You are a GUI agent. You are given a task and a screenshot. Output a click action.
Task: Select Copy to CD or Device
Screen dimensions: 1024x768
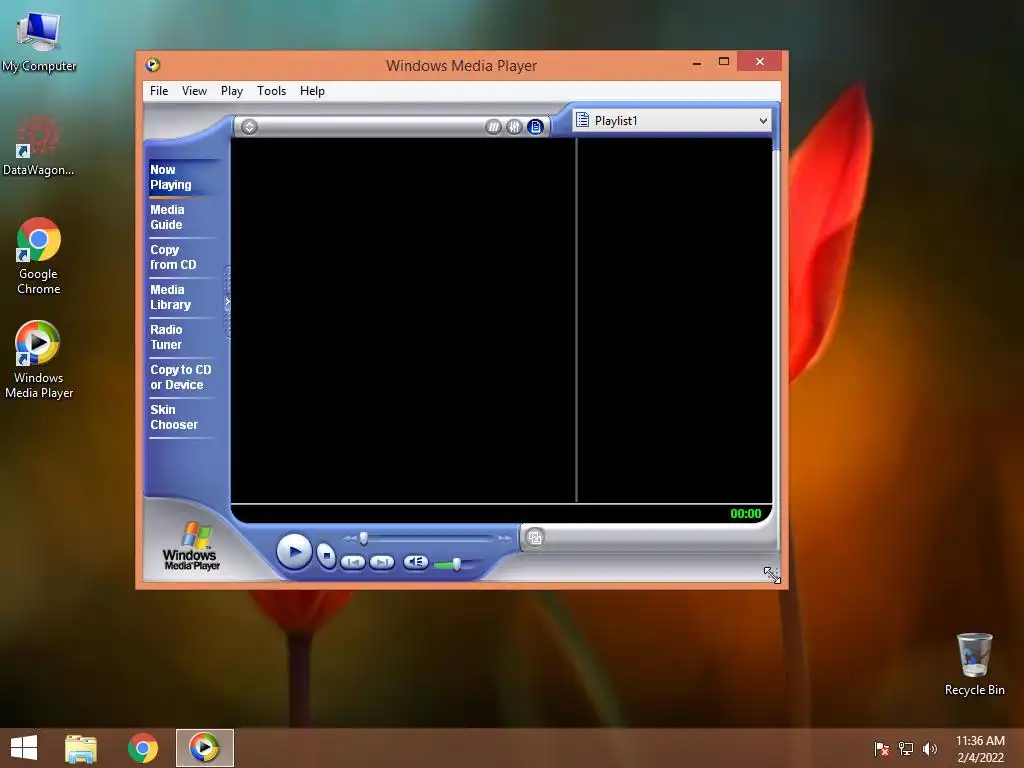181,377
